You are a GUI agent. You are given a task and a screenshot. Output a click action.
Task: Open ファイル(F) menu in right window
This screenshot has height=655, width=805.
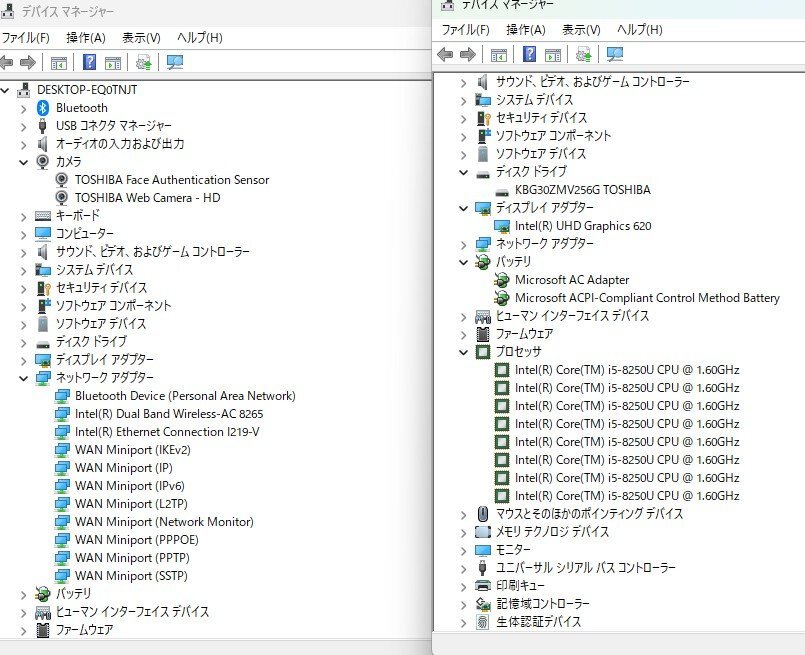466,29
